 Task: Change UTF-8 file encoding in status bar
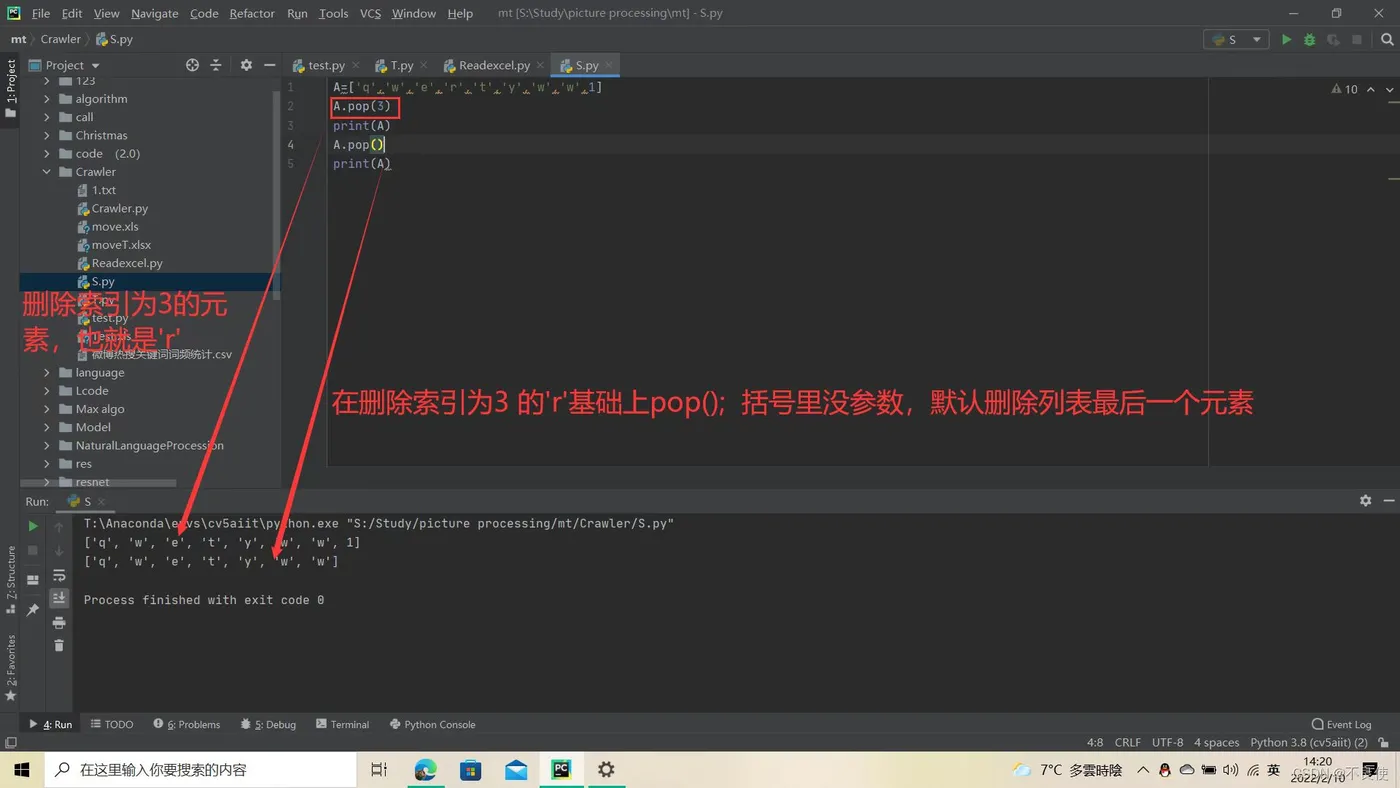click(1168, 742)
